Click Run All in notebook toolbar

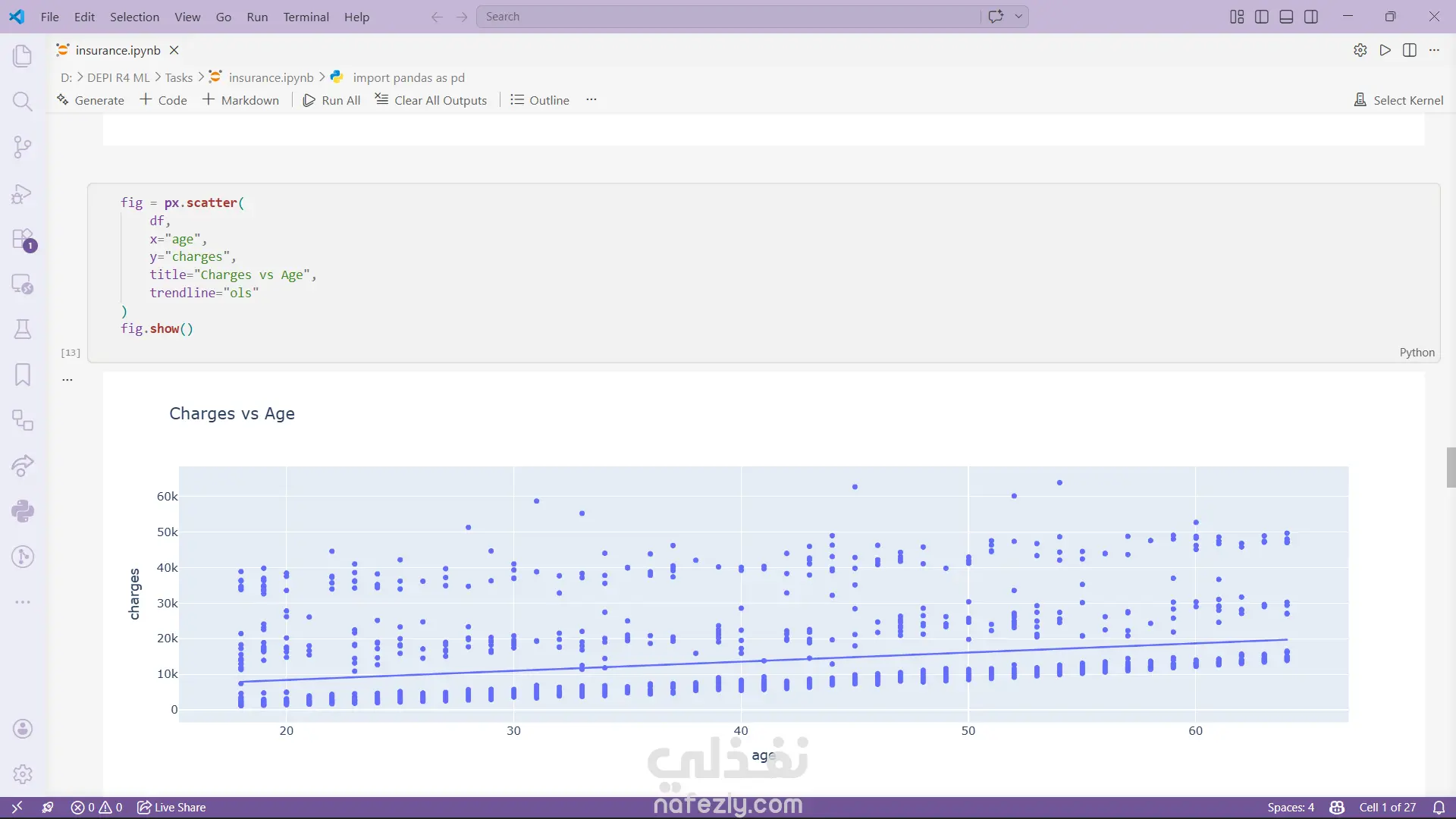tap(331, 100)
